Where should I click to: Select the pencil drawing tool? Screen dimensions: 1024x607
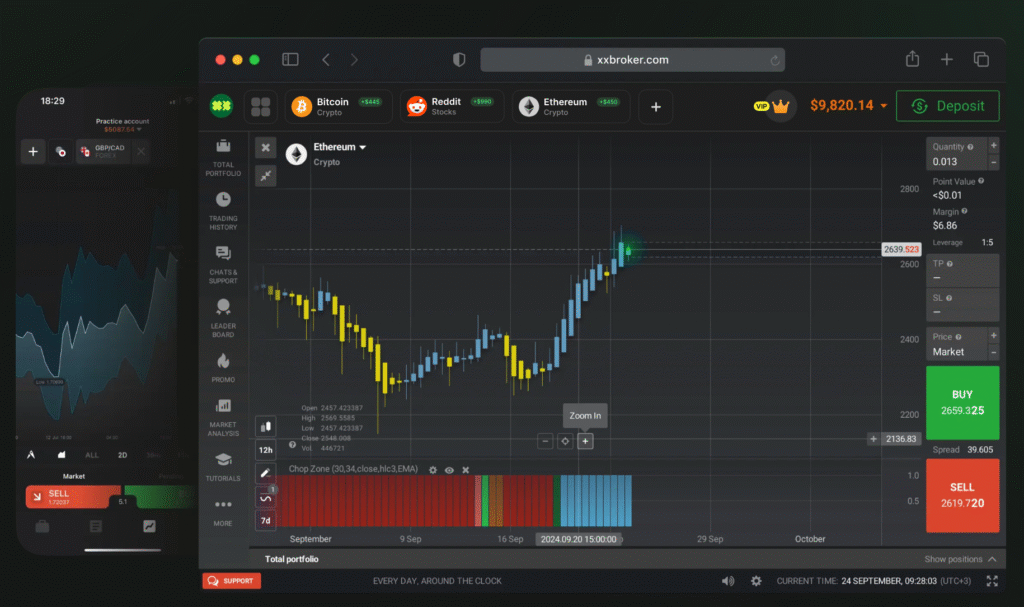266,473
